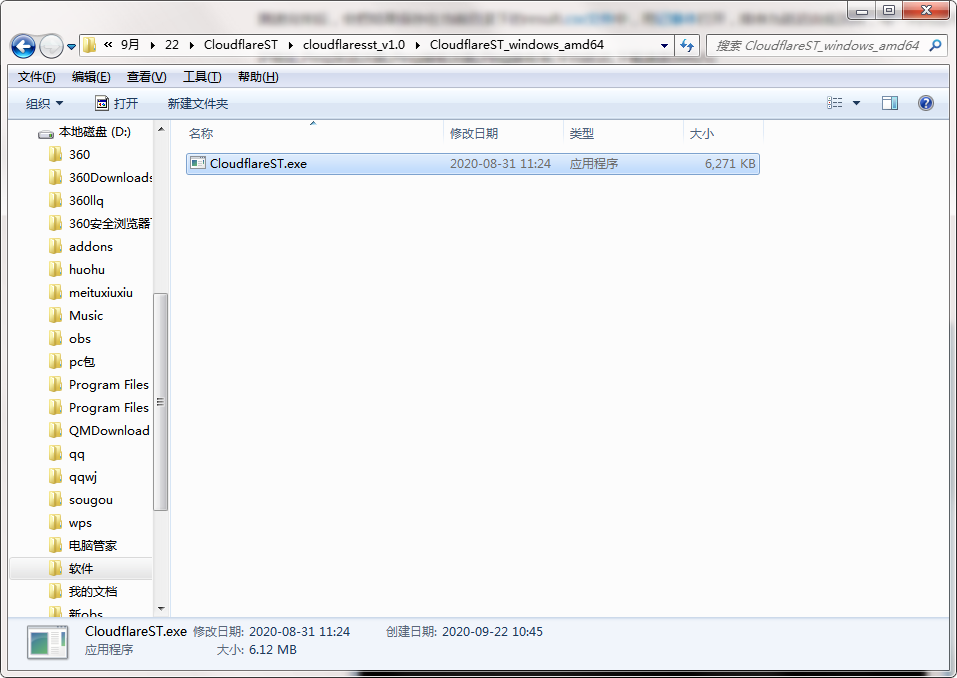Viewport: 957px width, 678px height.
Task: Open the view options dropdown arrow
Action: pos(856,103)
